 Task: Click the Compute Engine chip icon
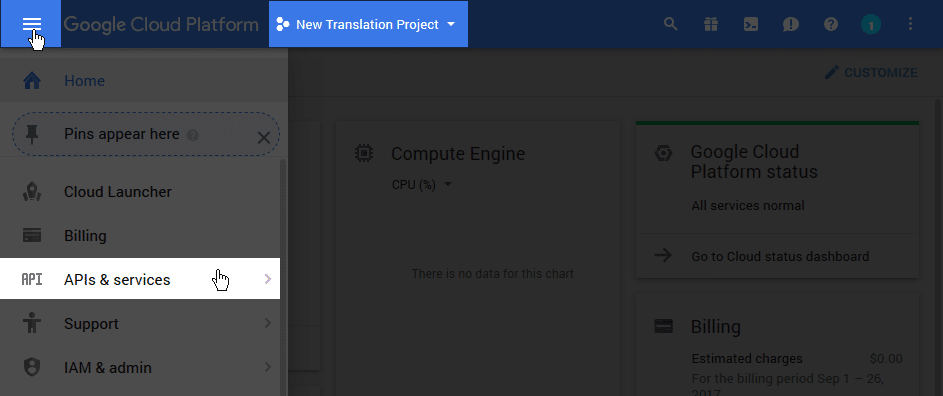[x=363, y=153]
